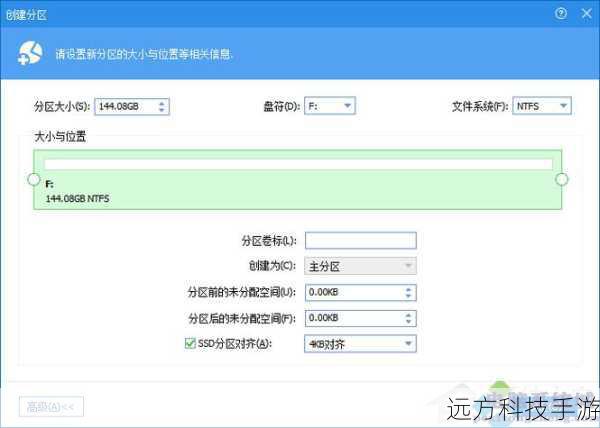Close the create partition dialog

586,14
